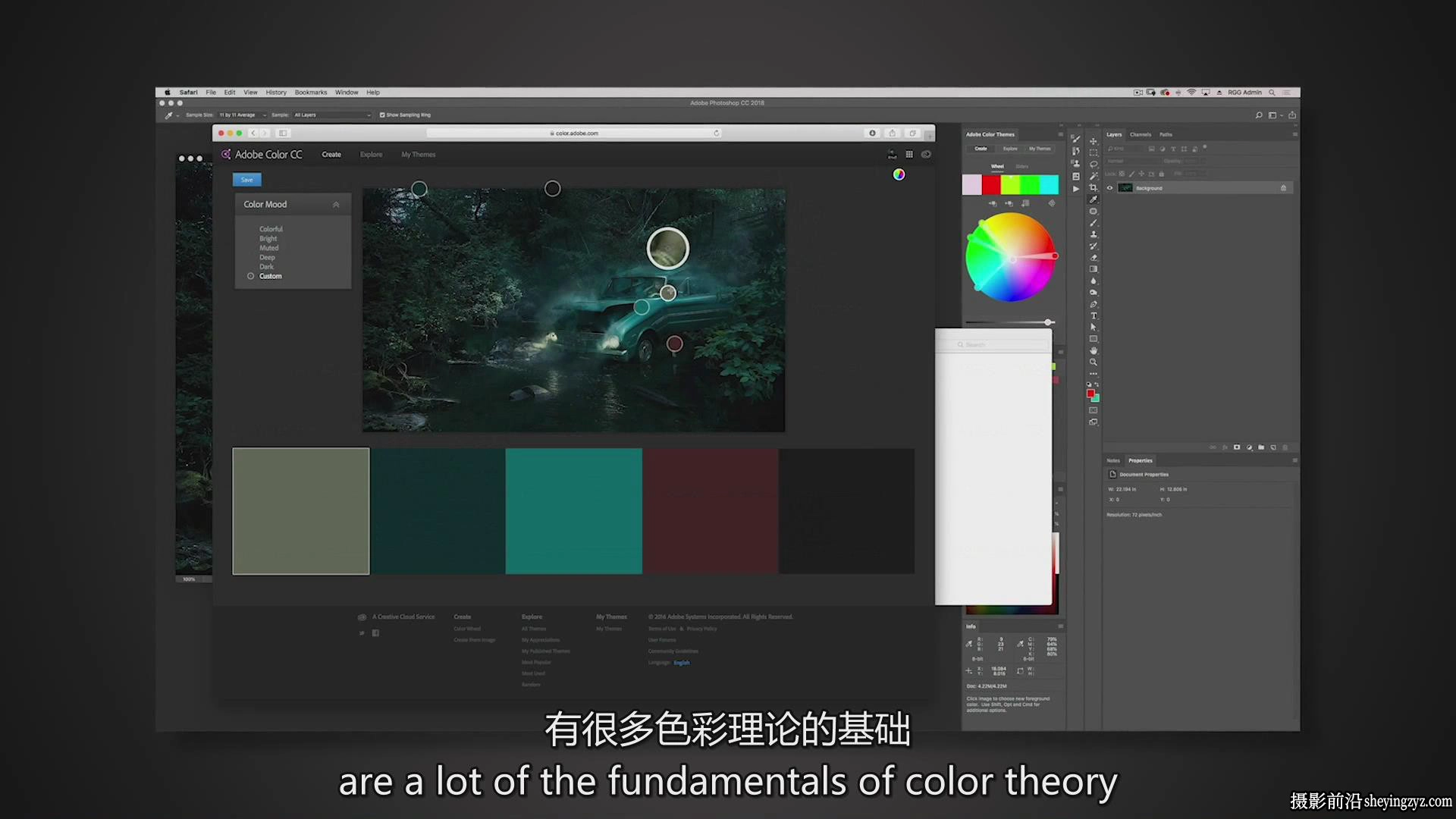Click the dark red palette swatch
Screen dimensions: 1456x819
click(710, 511)
